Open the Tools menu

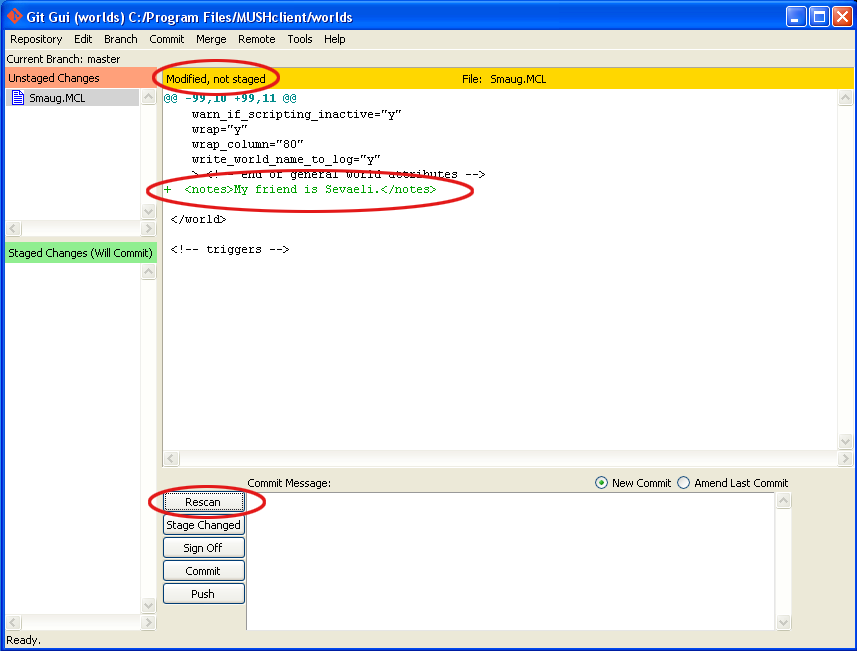tap(300, 39)
